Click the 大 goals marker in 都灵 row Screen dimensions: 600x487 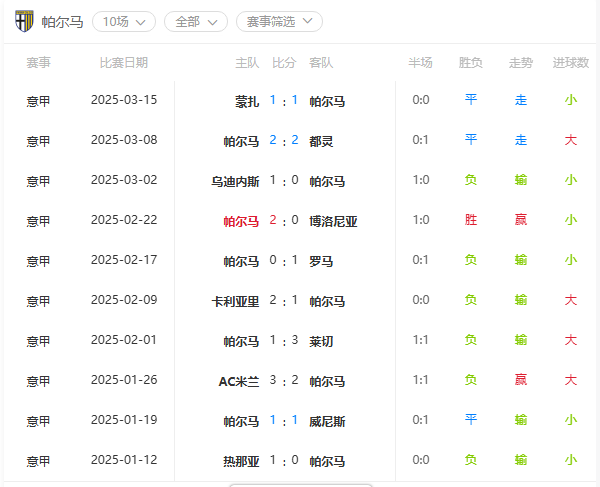point(571,140)
